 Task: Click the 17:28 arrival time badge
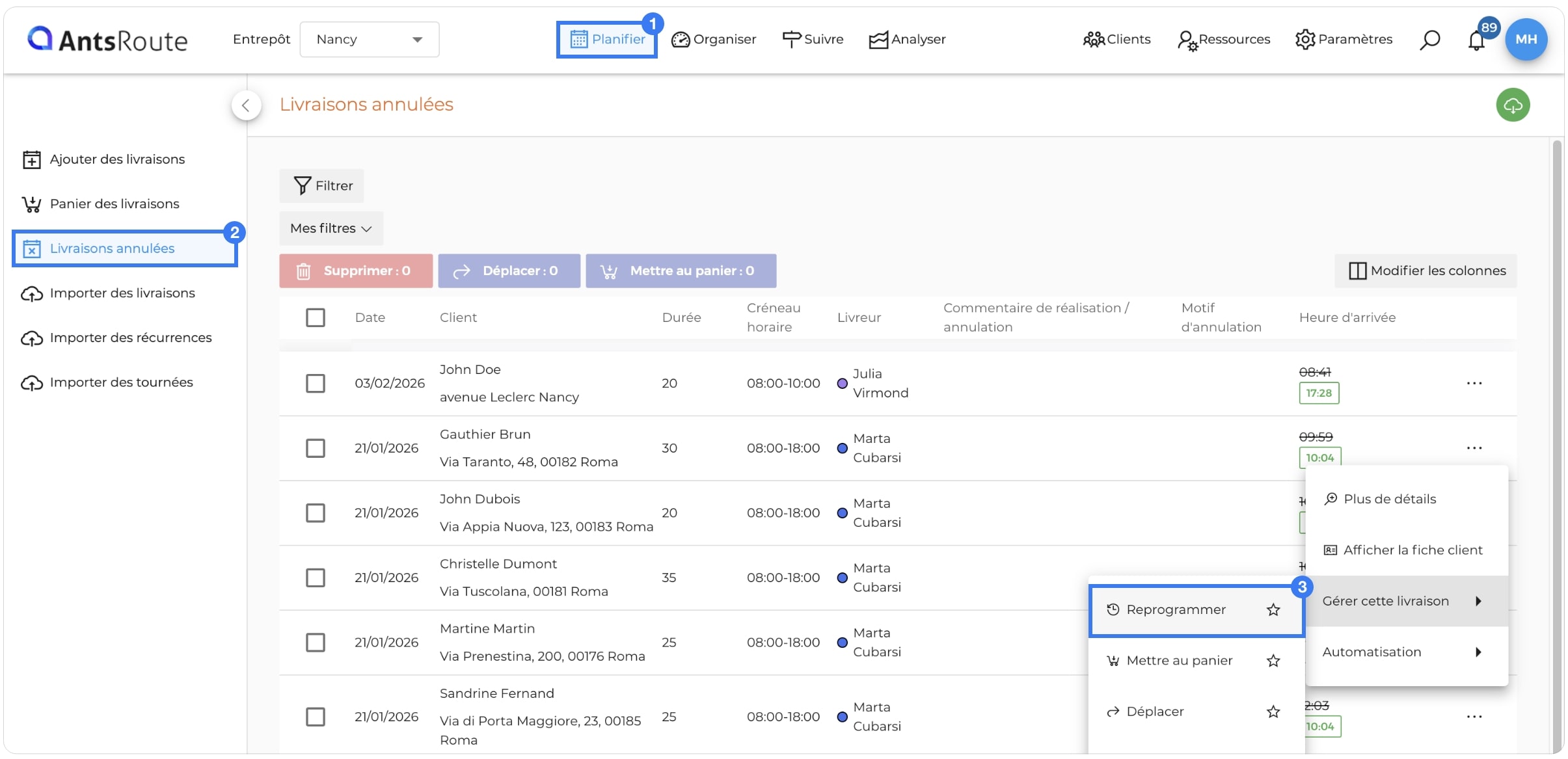tap(1319, 393)
